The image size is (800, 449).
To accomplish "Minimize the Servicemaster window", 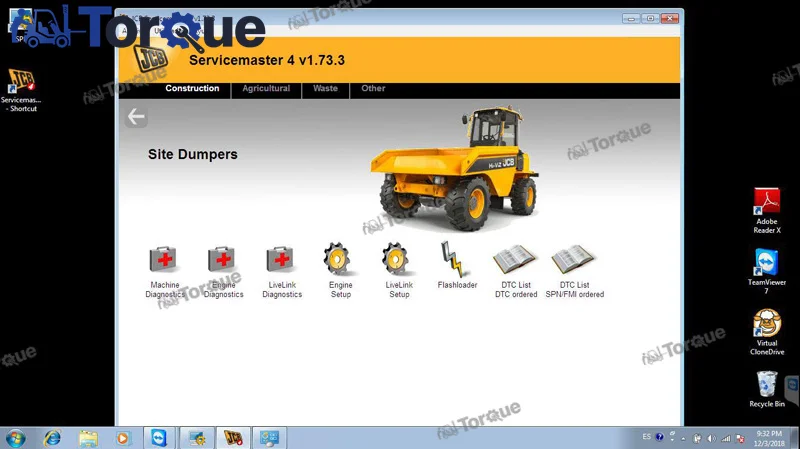I will click(631, 18).
